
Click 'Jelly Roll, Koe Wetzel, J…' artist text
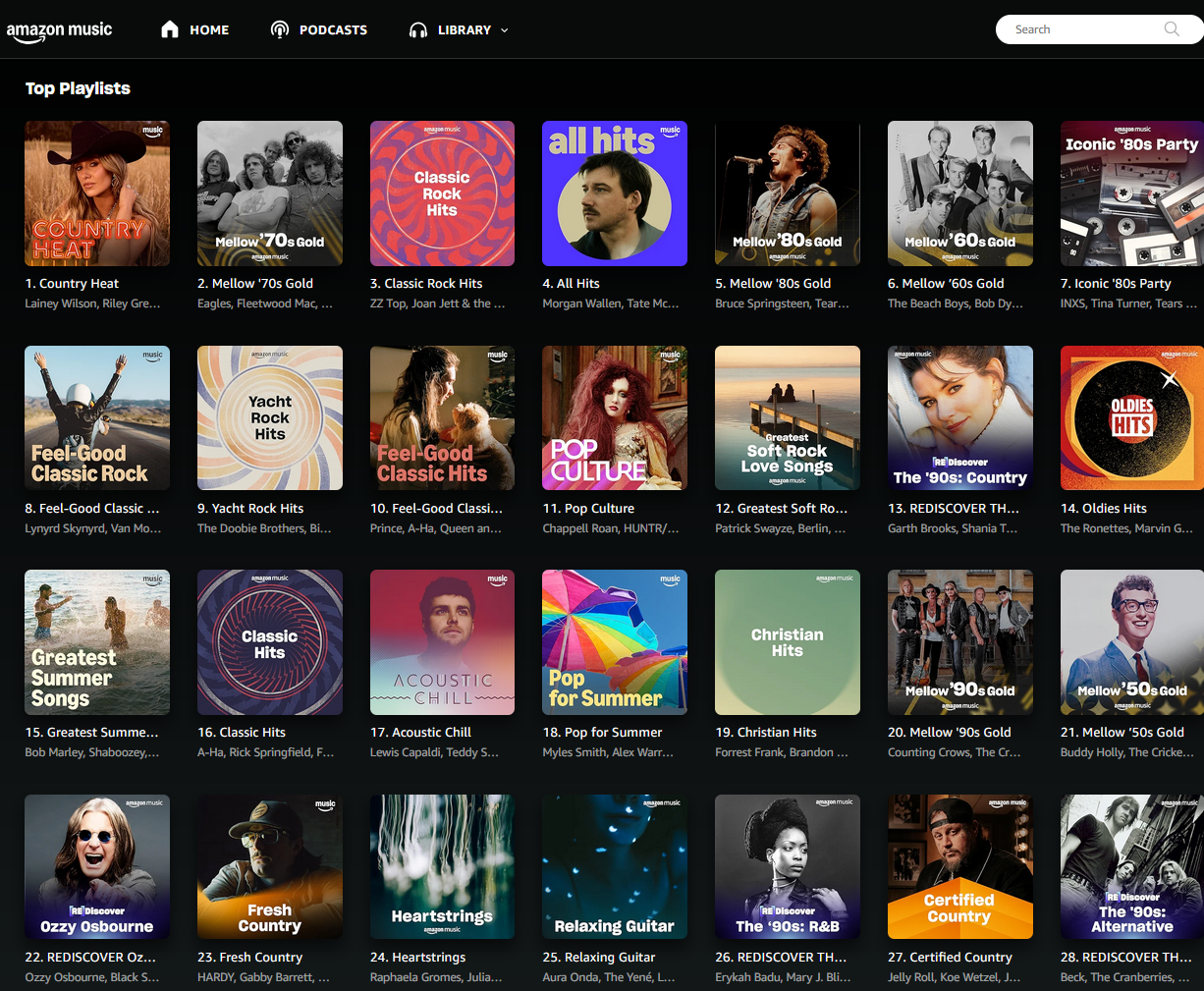point(954,977)
